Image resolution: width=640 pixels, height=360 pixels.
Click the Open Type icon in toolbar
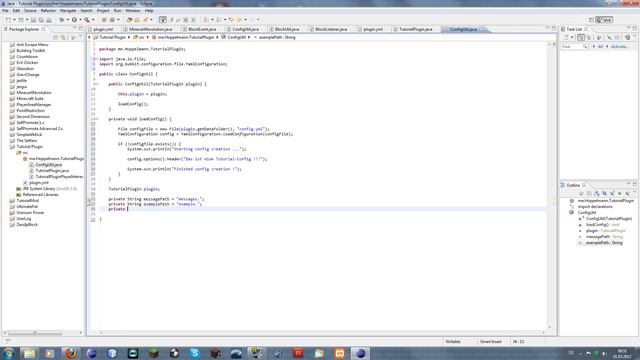click(x=130, y=20)
